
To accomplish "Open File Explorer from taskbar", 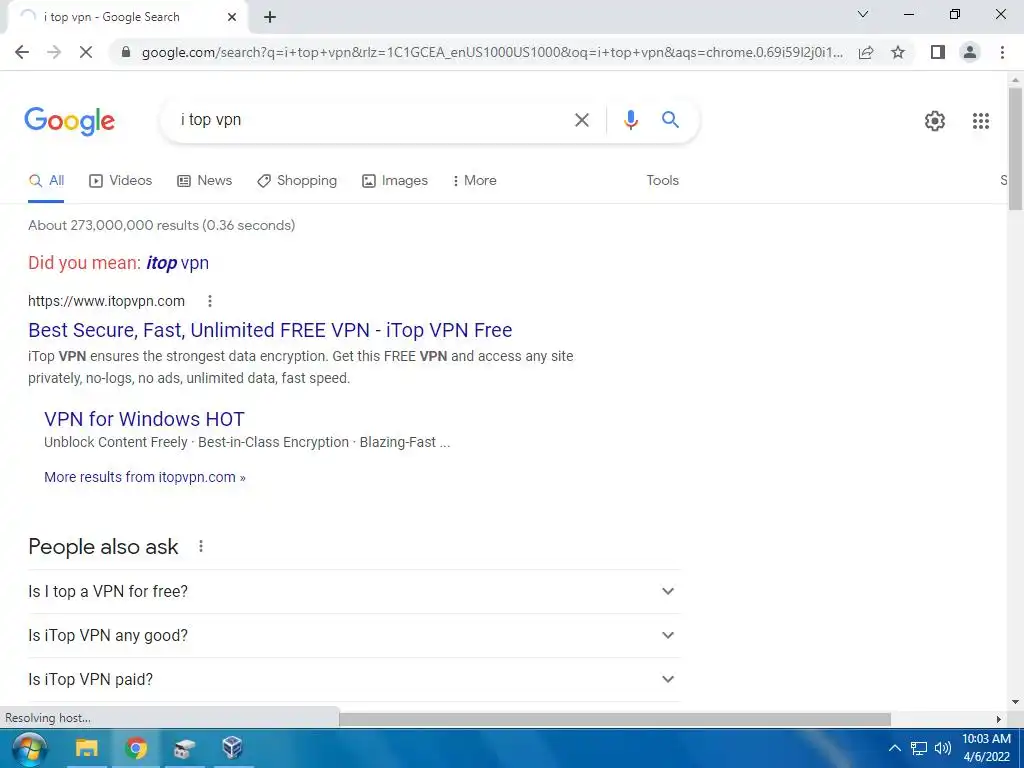I will pos(86,748).
